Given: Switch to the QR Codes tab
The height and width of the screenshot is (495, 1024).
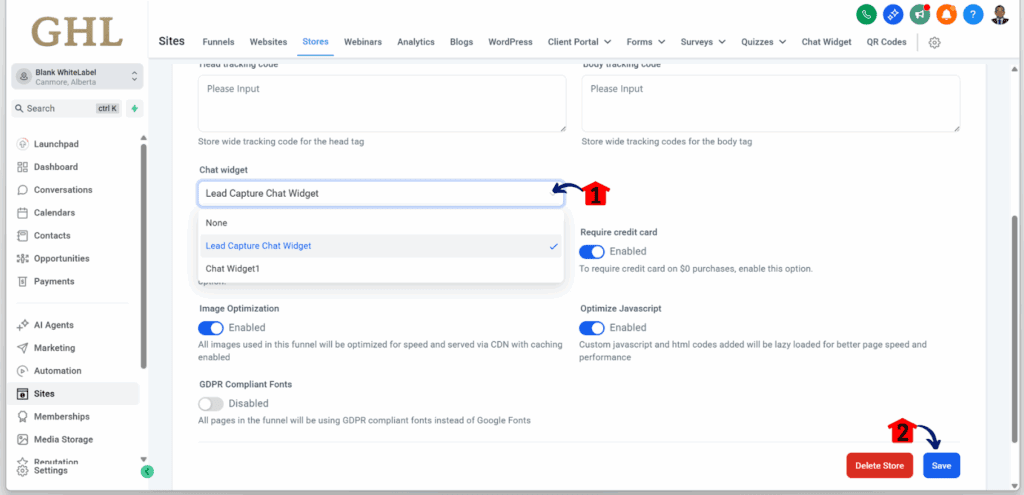Looking at the screenshot, I should pyautogui.click(x=887, y=42).
